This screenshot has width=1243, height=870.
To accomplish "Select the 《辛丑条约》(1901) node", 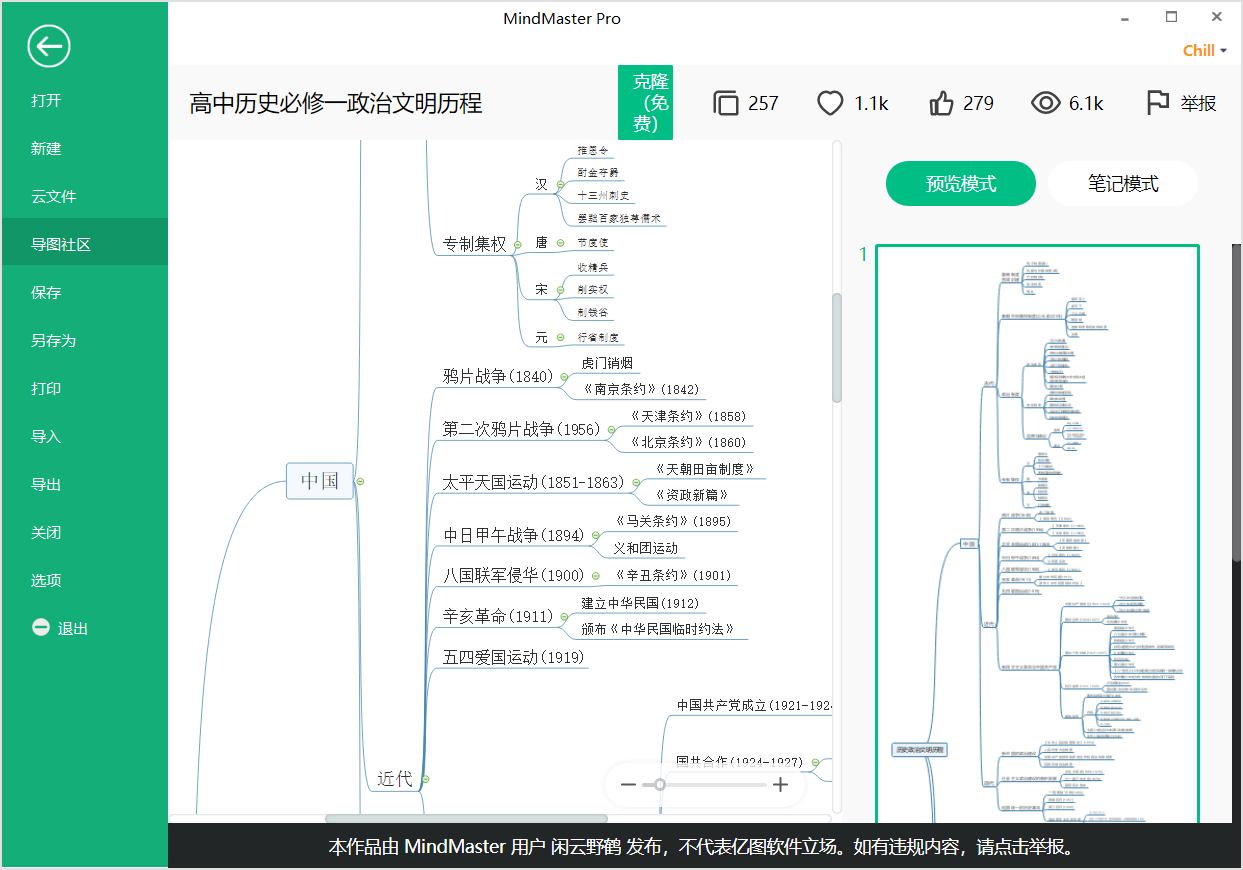I will 672,575.
